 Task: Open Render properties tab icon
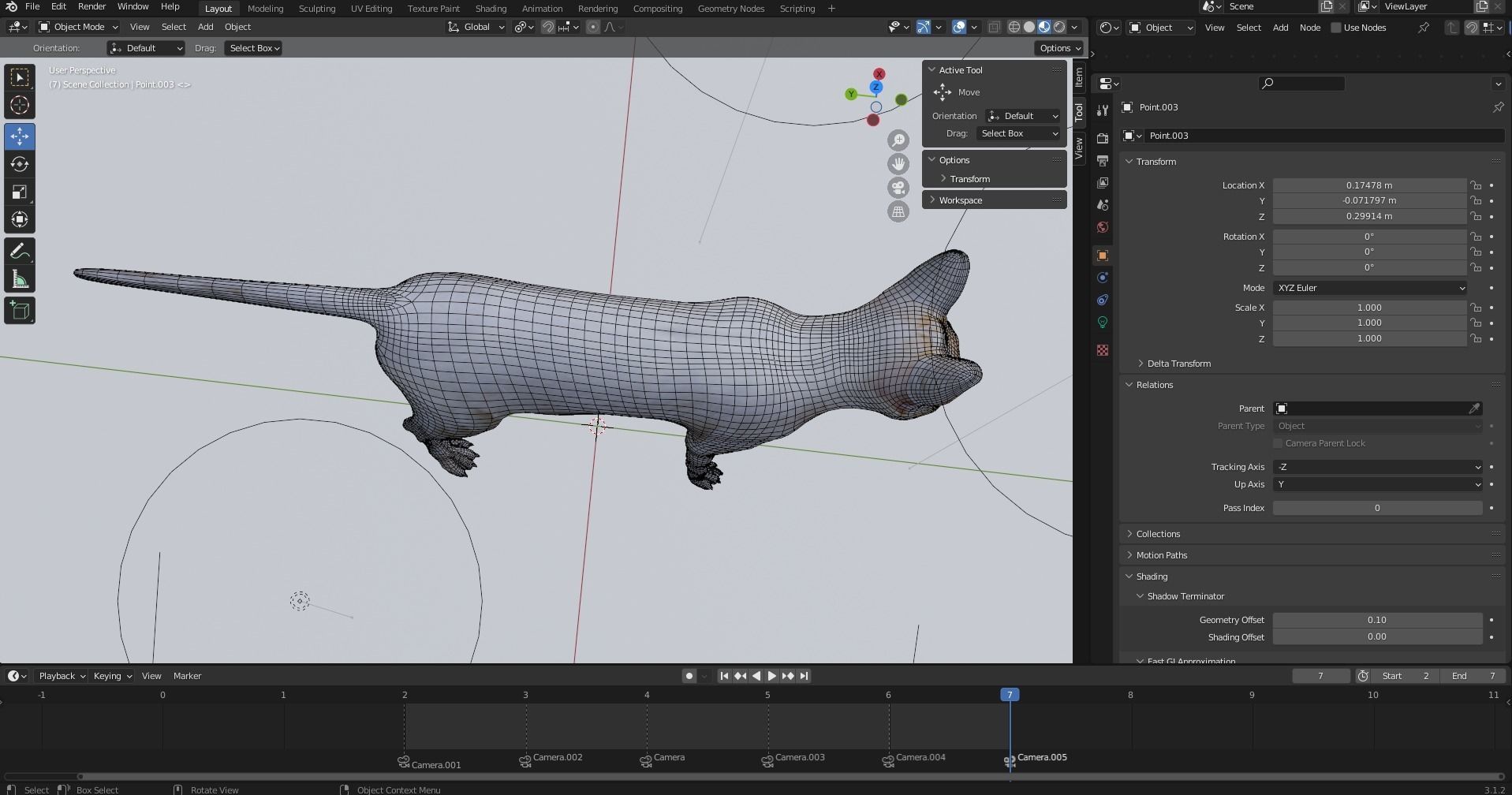coord(1103,139)
